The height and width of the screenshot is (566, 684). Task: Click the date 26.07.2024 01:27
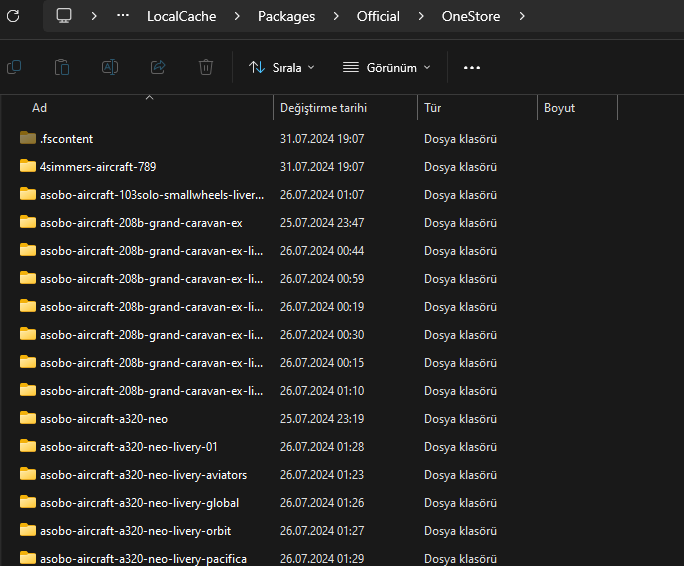click(322, 531)
